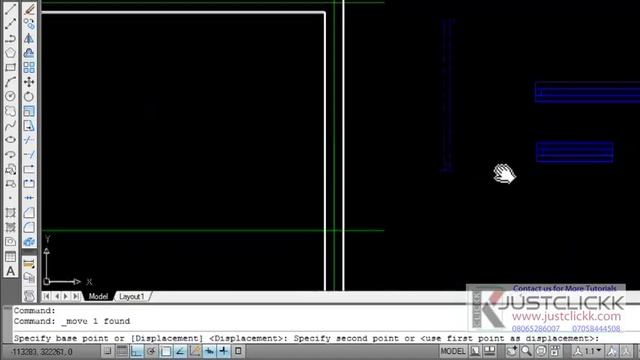The height and width of the screenshot is (360, 640).
Task: Go to next layout tab arrow
Action: point(66,296)
